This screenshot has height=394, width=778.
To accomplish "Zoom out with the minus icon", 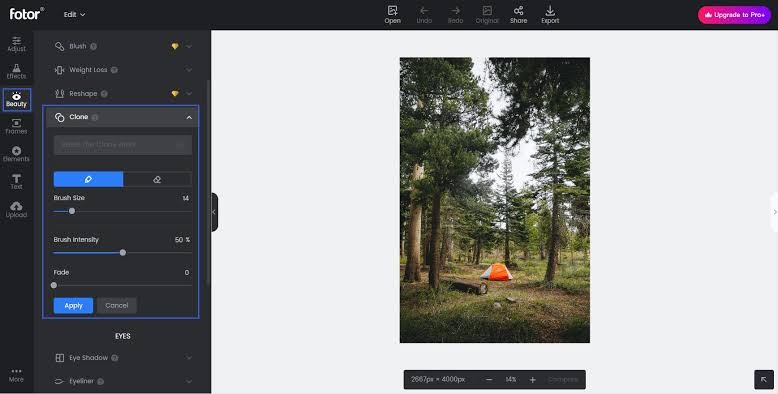I will (x=489, y=380).
